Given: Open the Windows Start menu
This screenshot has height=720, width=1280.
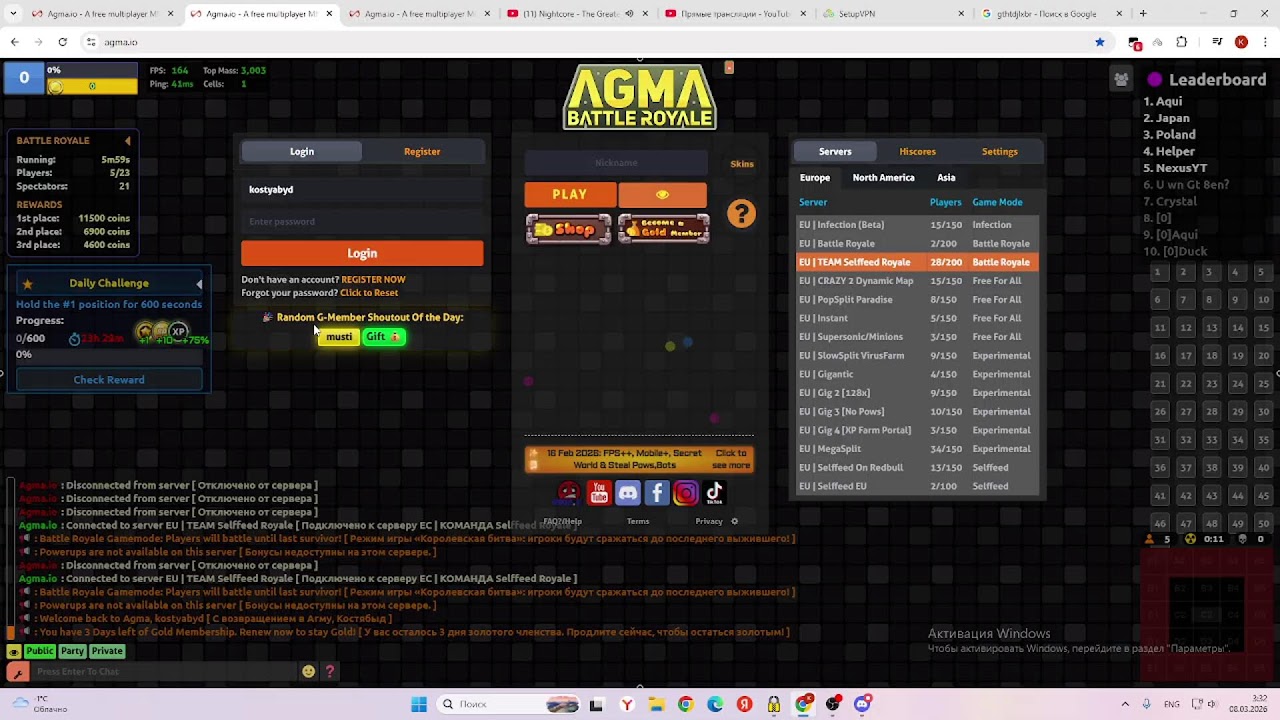Looking at the screenshot, I should (x=419, y=704).
